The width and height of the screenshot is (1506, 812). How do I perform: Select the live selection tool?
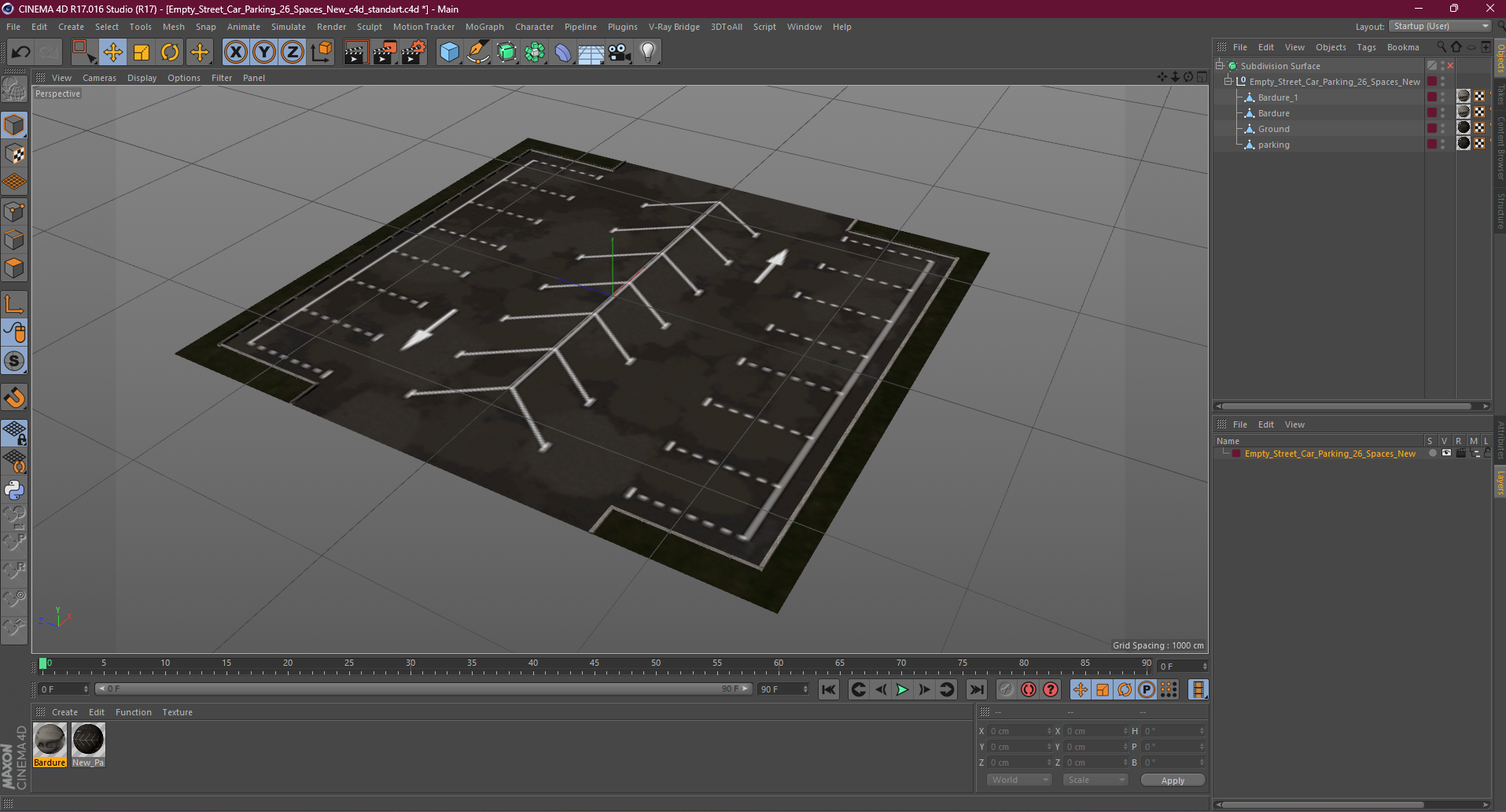pyautogui.click(x=83, y=53)
